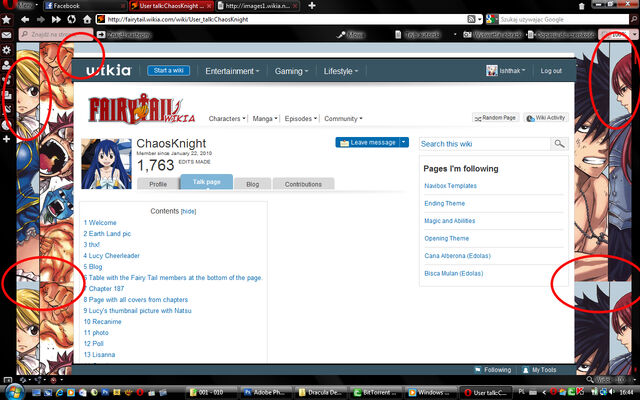Open the Navbox Templates followed page
This screenshot has width=640, height=400.
coord(450,186)
